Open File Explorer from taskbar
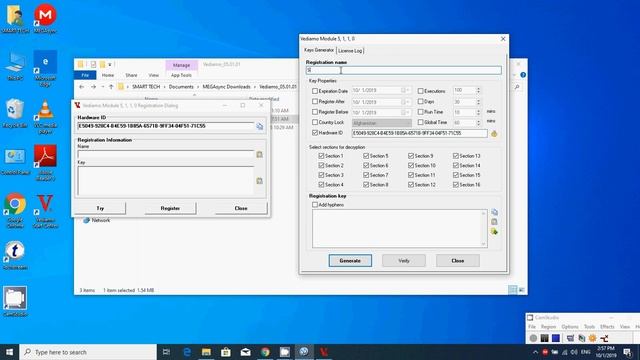 [206, 352]
